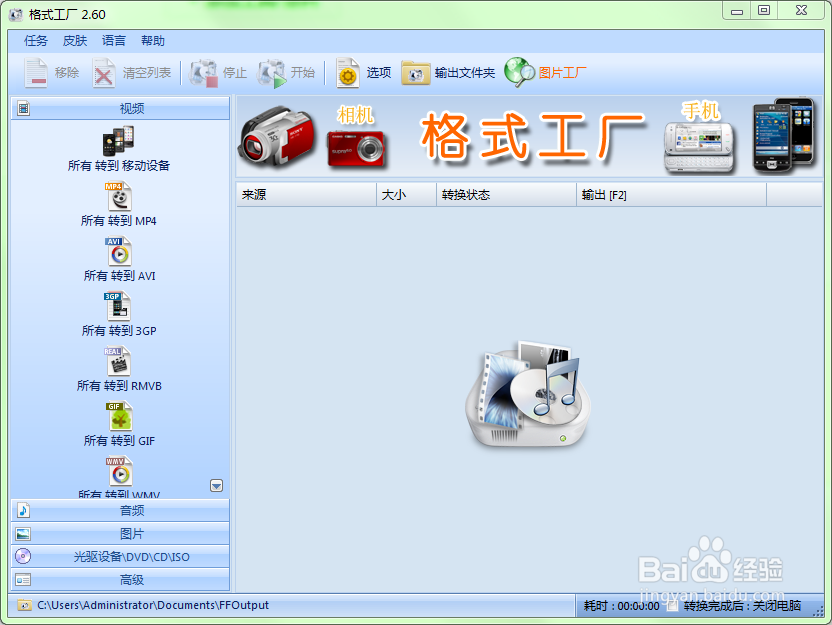Click the black smartphones in banner

click(784, 135)
